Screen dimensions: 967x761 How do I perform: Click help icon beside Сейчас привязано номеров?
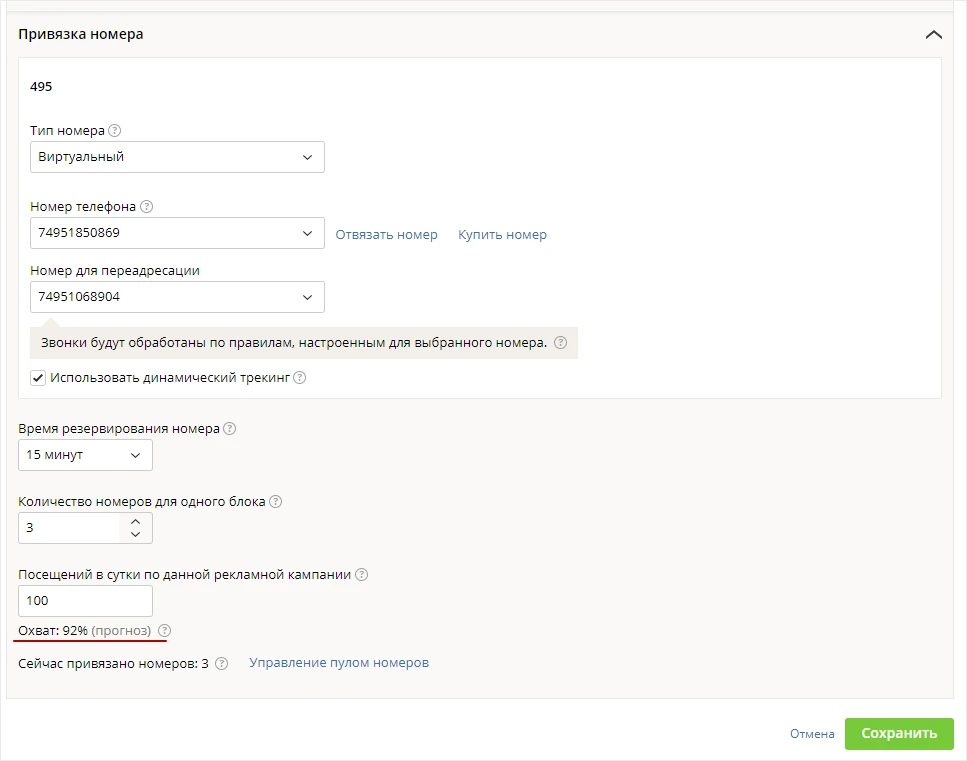[221, 664]
